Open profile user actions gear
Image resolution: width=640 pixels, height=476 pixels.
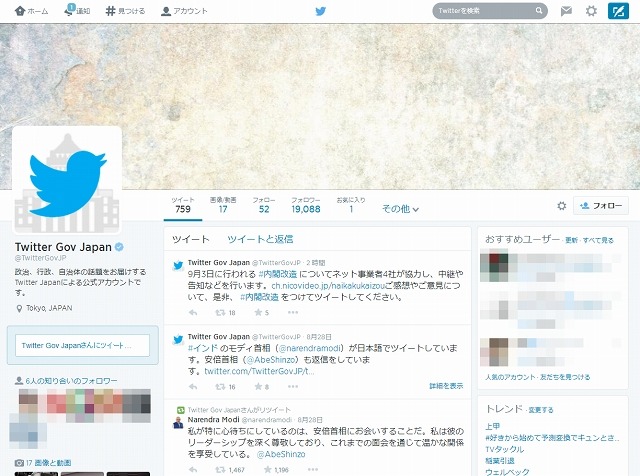point(562,206)
